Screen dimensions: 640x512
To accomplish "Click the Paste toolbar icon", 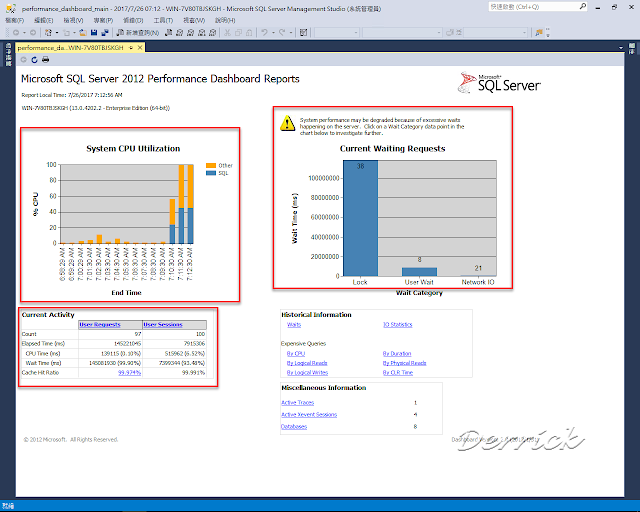I will [x=249, y=33].
